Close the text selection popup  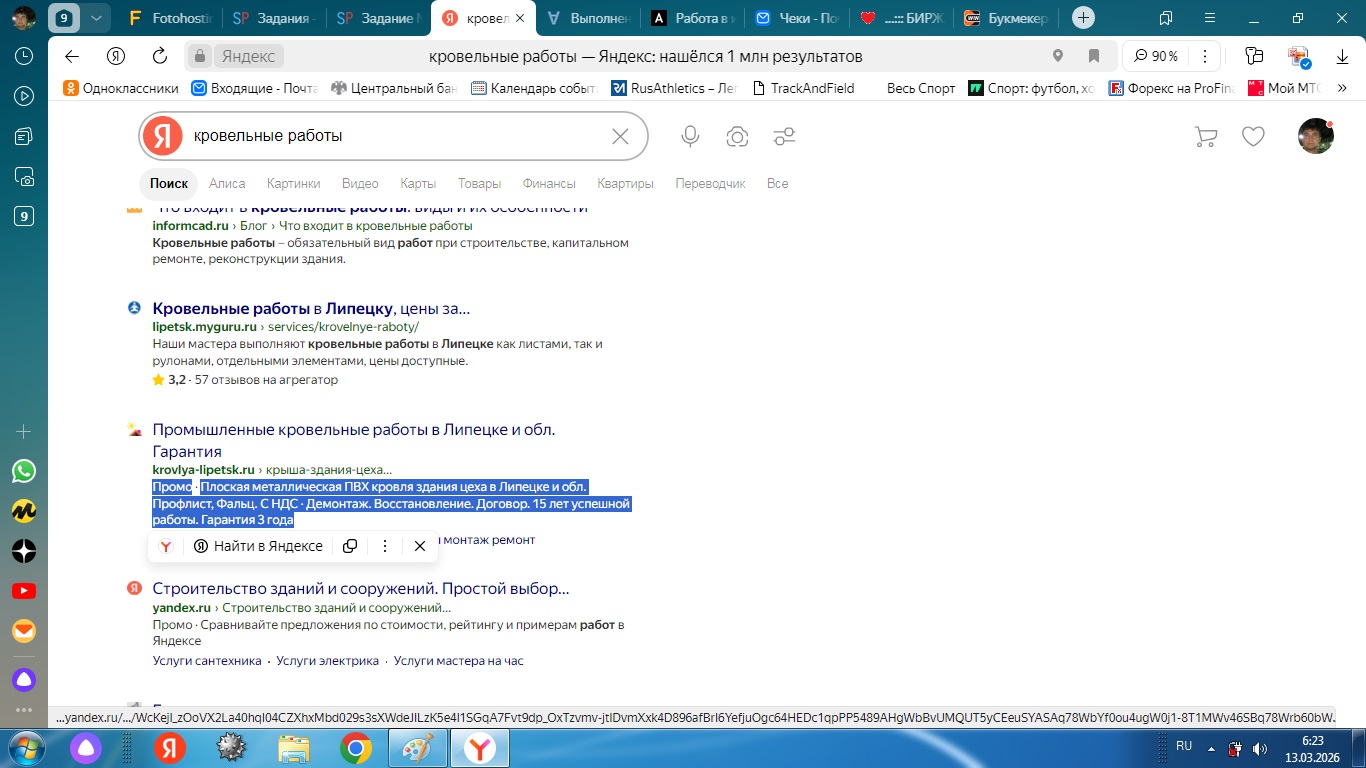click(420, 546)
